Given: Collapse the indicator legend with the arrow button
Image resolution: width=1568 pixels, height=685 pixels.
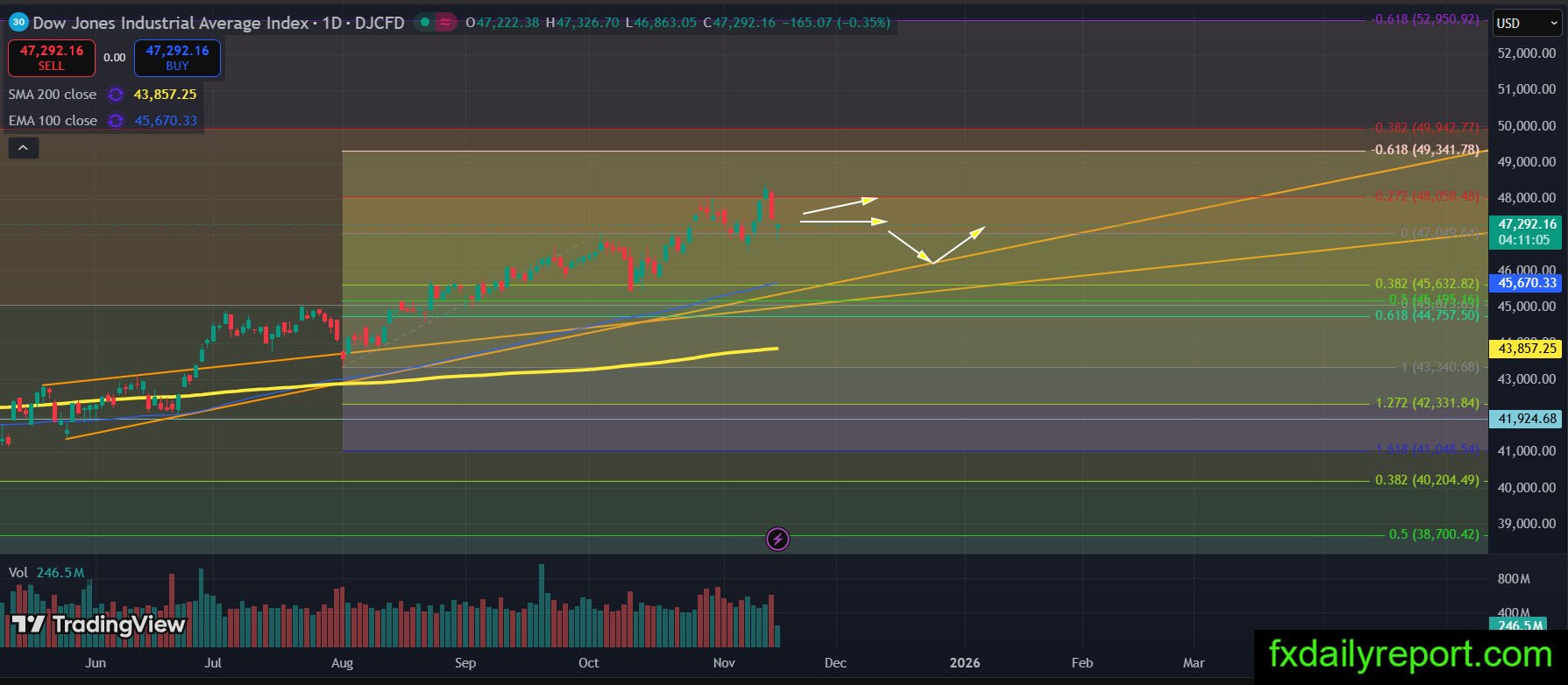Looking at the screenshot, I should pyautogui.click(x=23, y=149).
